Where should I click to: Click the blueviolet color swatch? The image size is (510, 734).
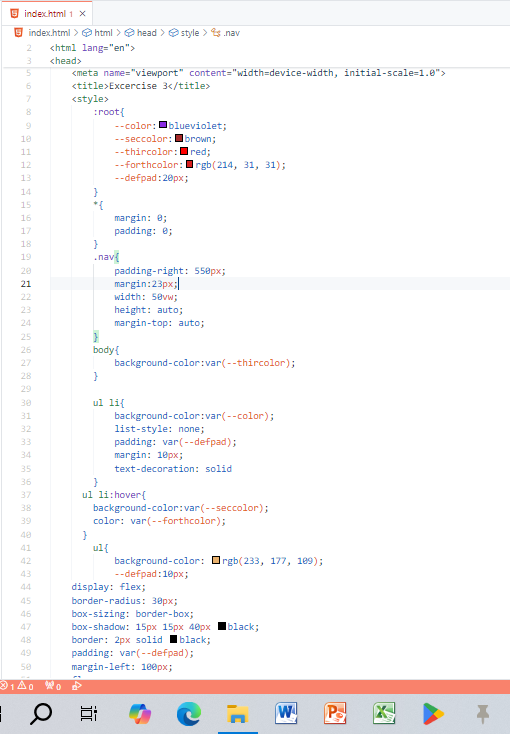[163, 125]
